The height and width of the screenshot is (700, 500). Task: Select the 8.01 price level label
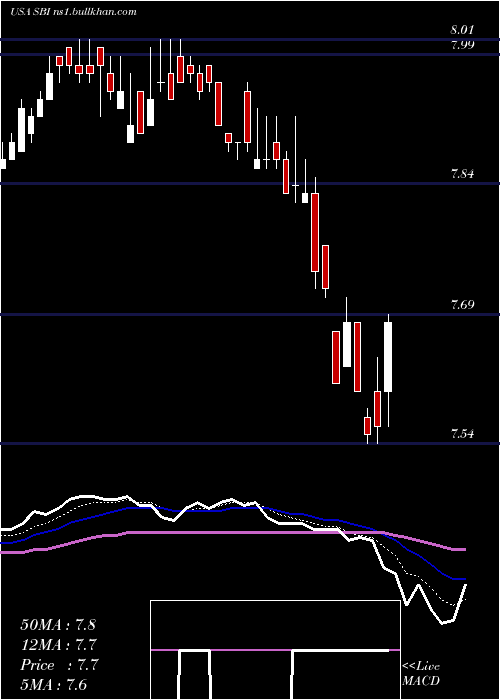pos(462,30)
